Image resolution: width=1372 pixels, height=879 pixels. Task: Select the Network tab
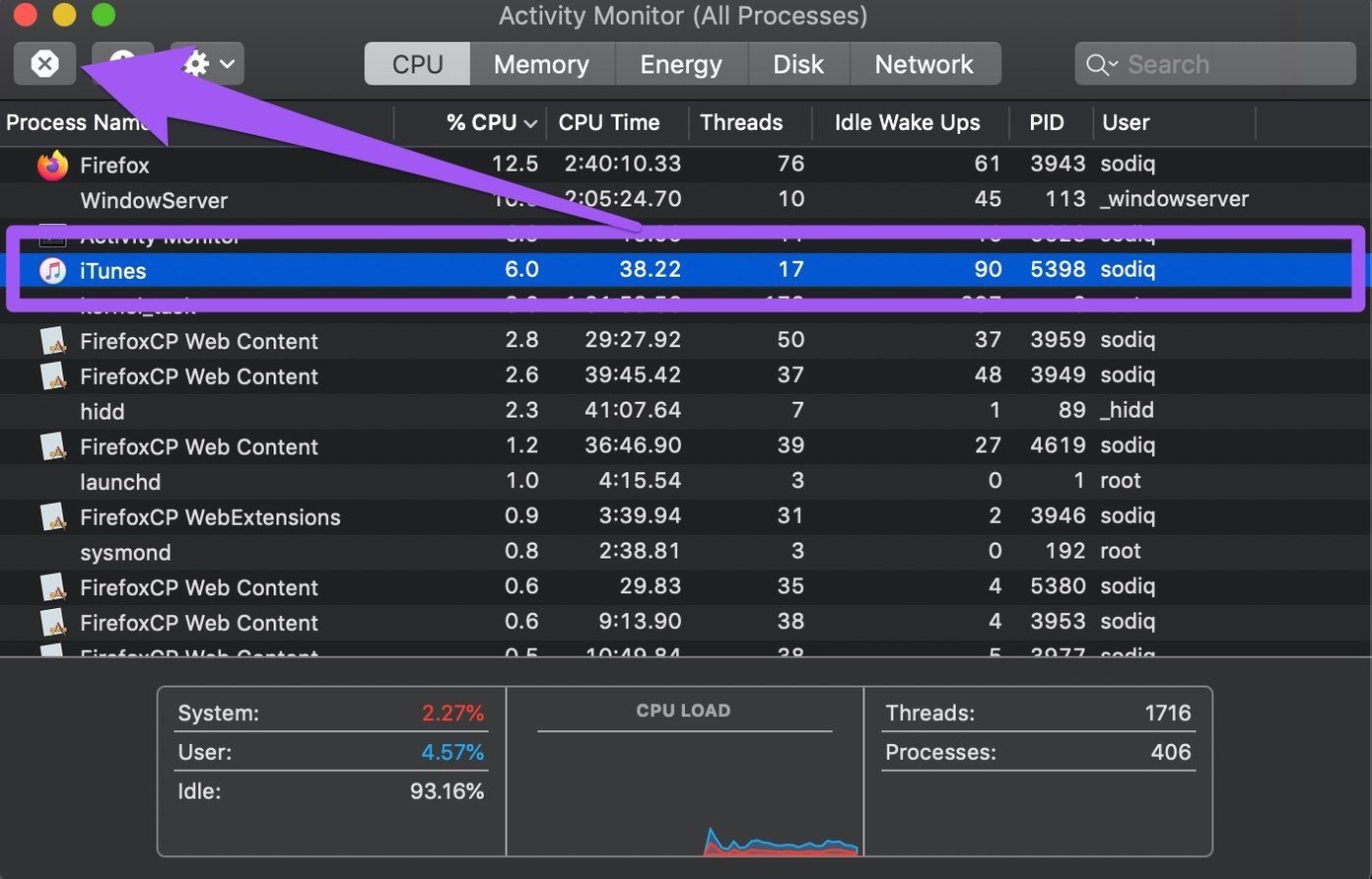pyautogui.click(x=925, y=64)
